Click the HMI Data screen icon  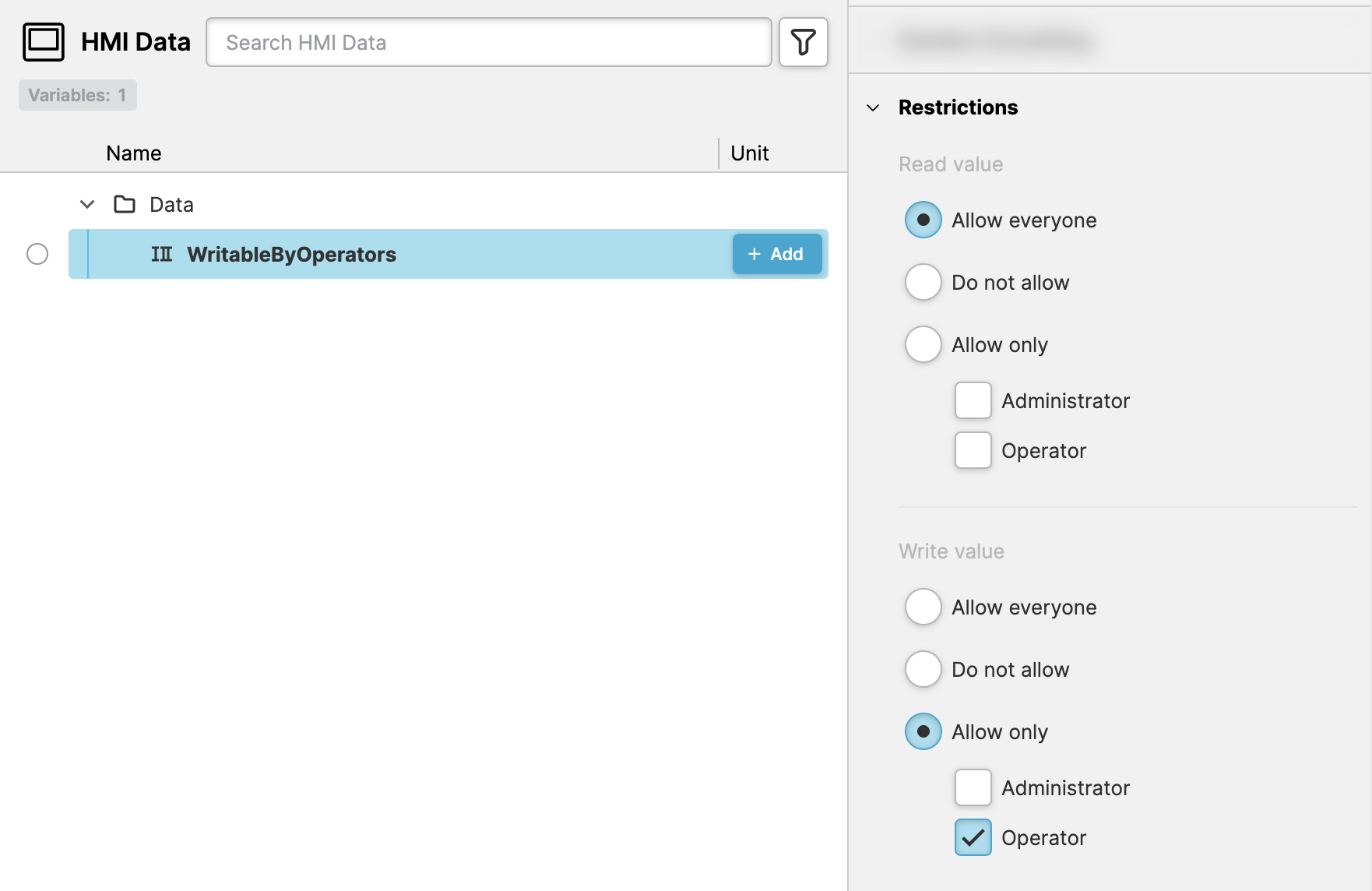(x=44, y=42)
